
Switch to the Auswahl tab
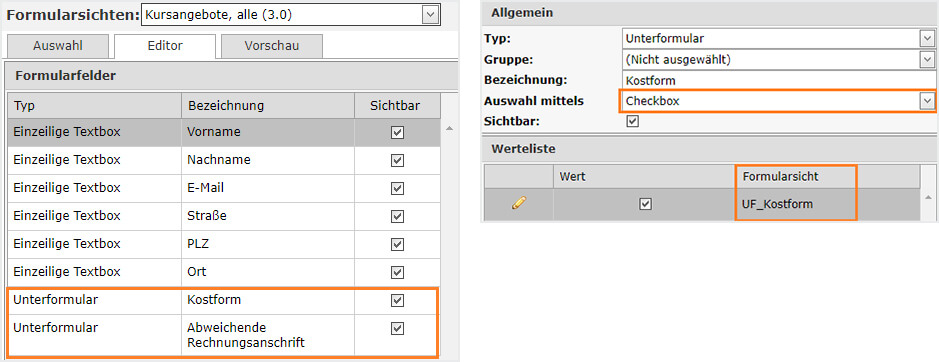pos(58,46)
